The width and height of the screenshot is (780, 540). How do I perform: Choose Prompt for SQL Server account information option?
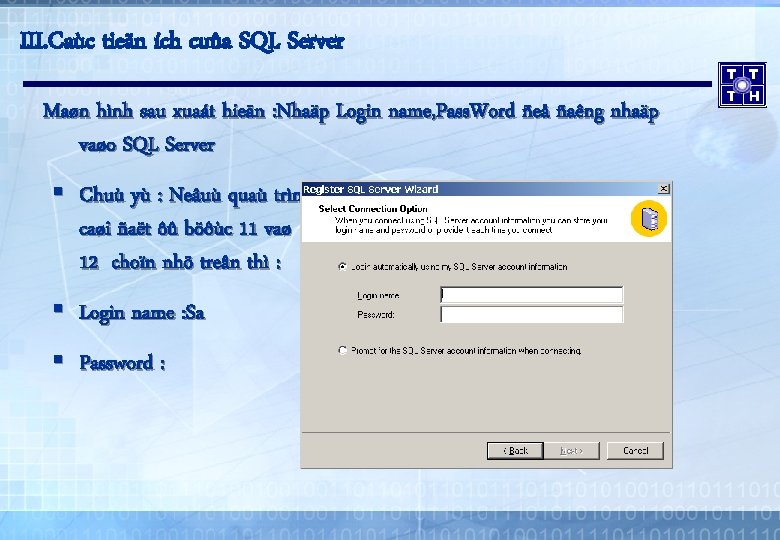click(342, 351)
